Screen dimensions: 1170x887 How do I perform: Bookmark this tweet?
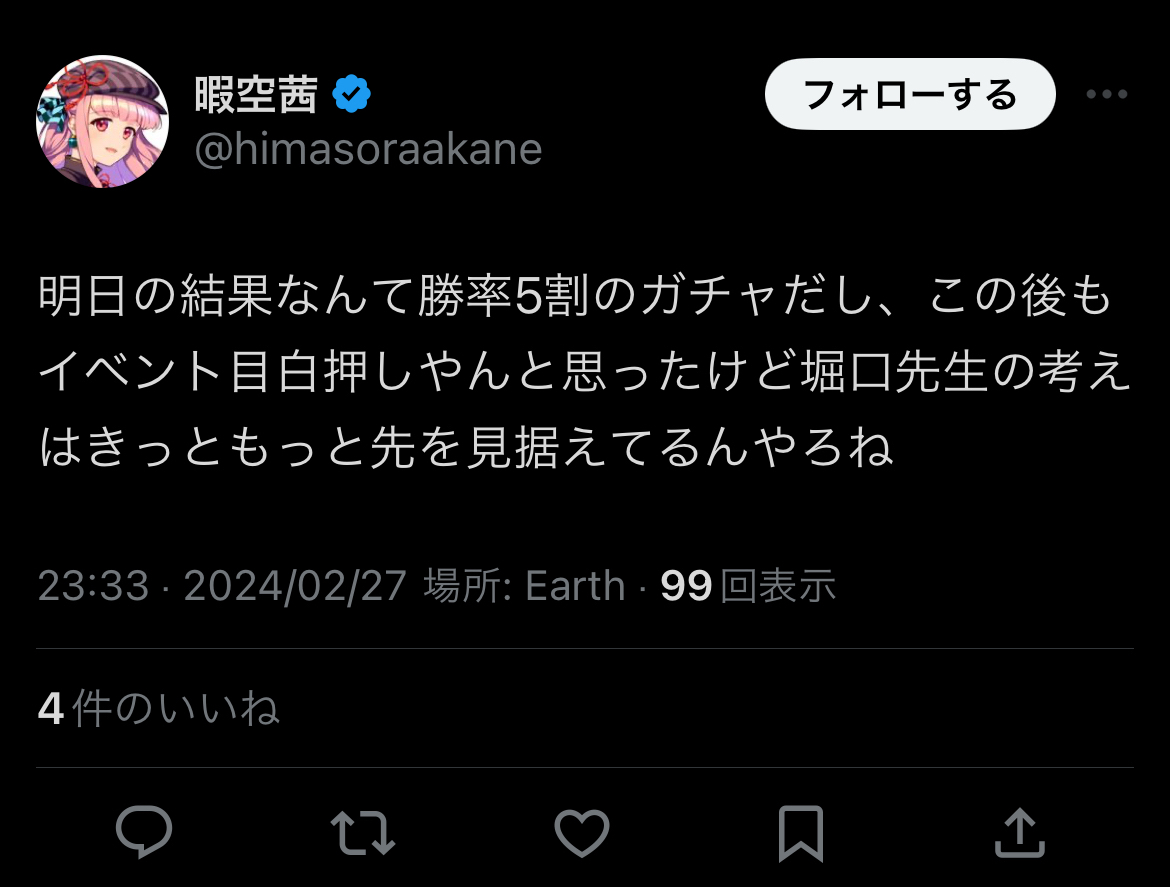click(800, 832)
